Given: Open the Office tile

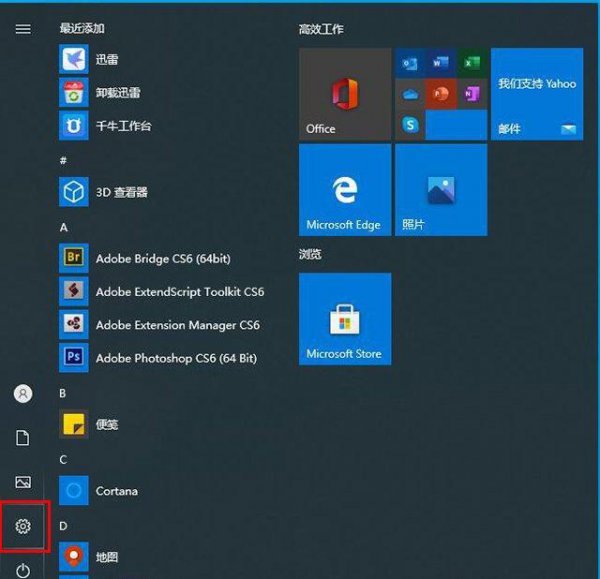Looking at the screenshot, I should click(x=345, y=94).
